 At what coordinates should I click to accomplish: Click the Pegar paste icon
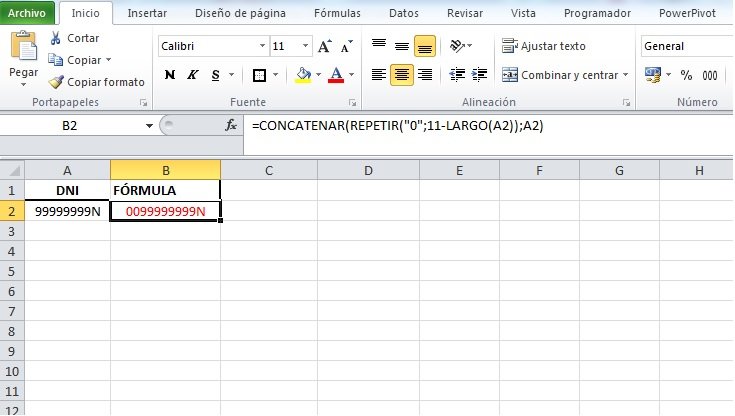click(x=23, y=45)
